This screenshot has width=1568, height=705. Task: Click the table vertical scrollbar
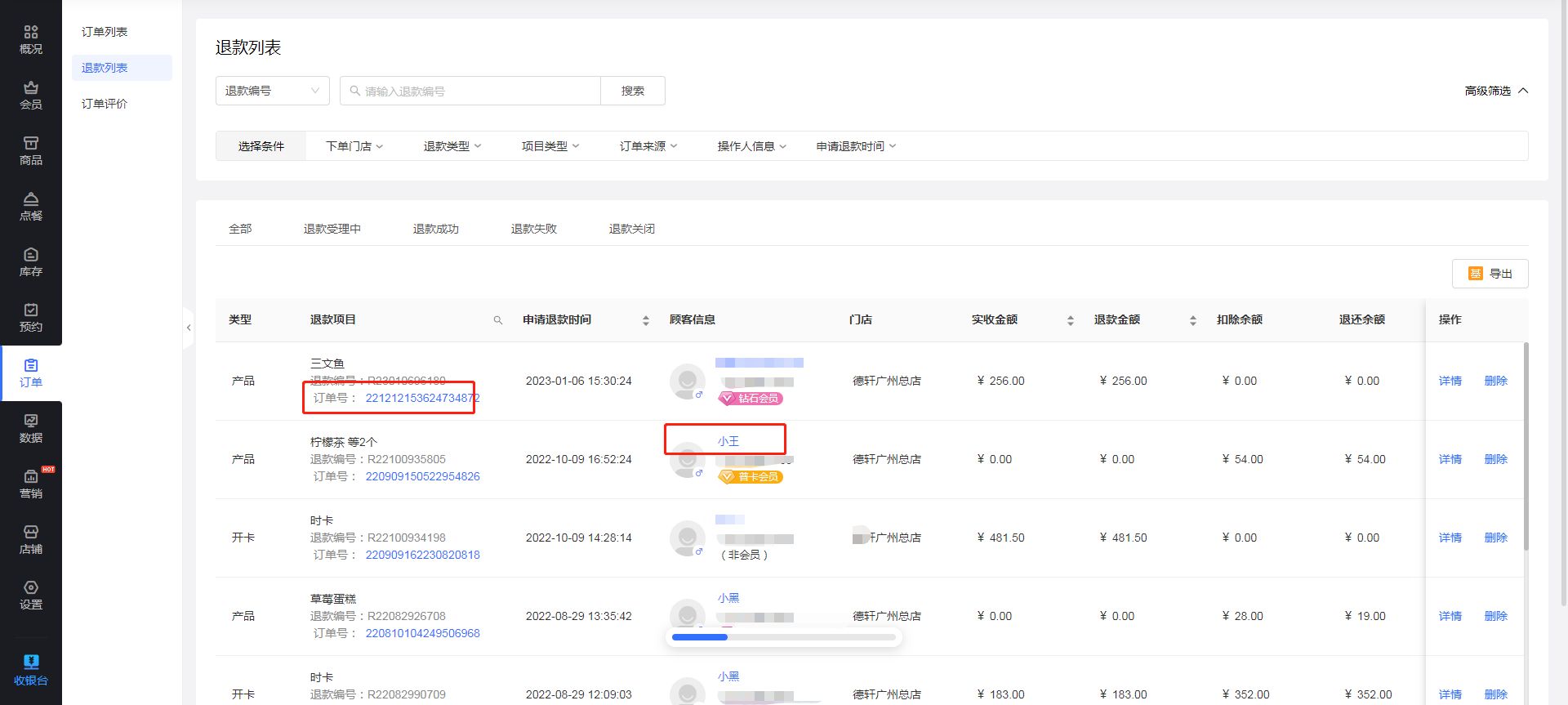[1526, 445]
